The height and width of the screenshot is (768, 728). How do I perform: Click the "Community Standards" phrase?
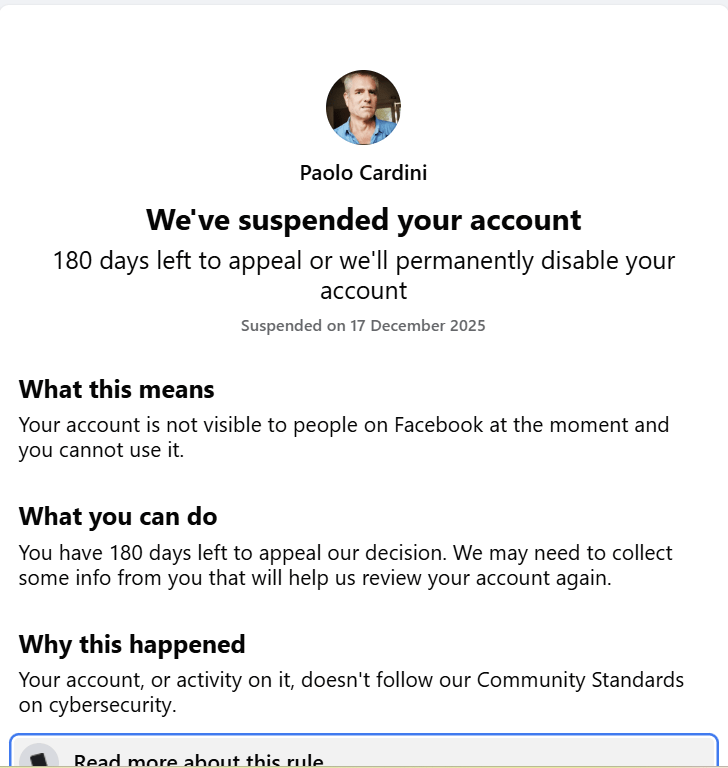580,681
